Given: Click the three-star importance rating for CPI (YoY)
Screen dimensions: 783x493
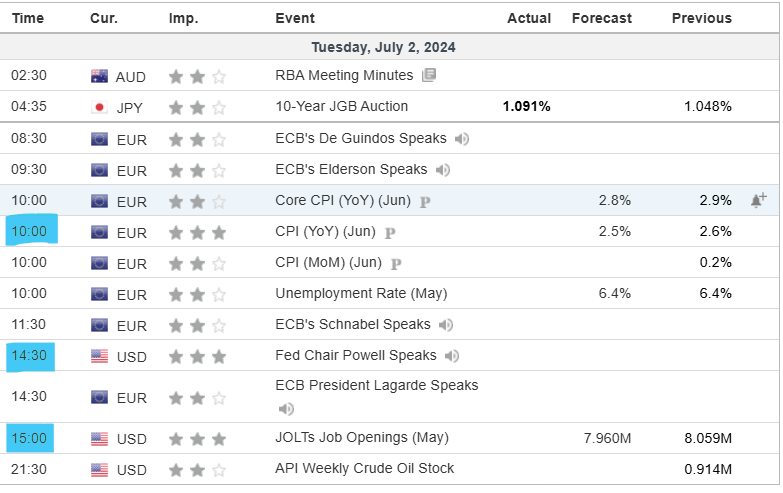Looking at the screenshot, I should tap(197, 232).
